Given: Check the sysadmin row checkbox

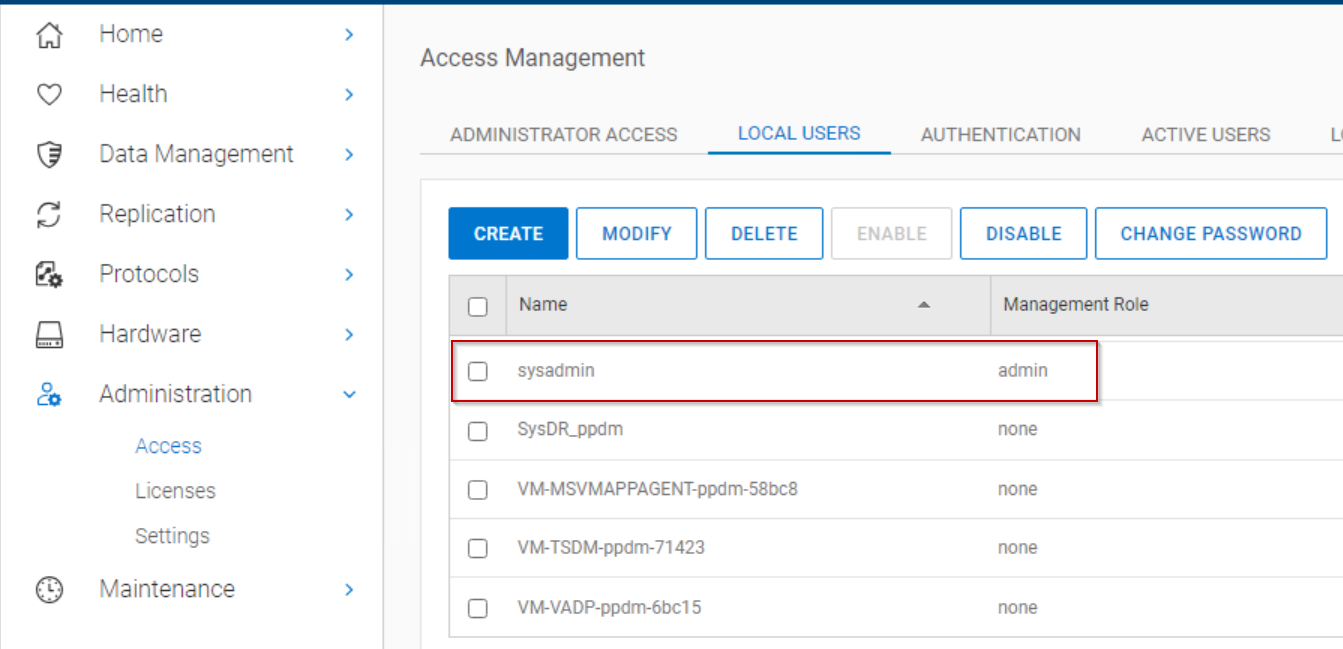Looking at the screenshot, I should click(477, 370).
